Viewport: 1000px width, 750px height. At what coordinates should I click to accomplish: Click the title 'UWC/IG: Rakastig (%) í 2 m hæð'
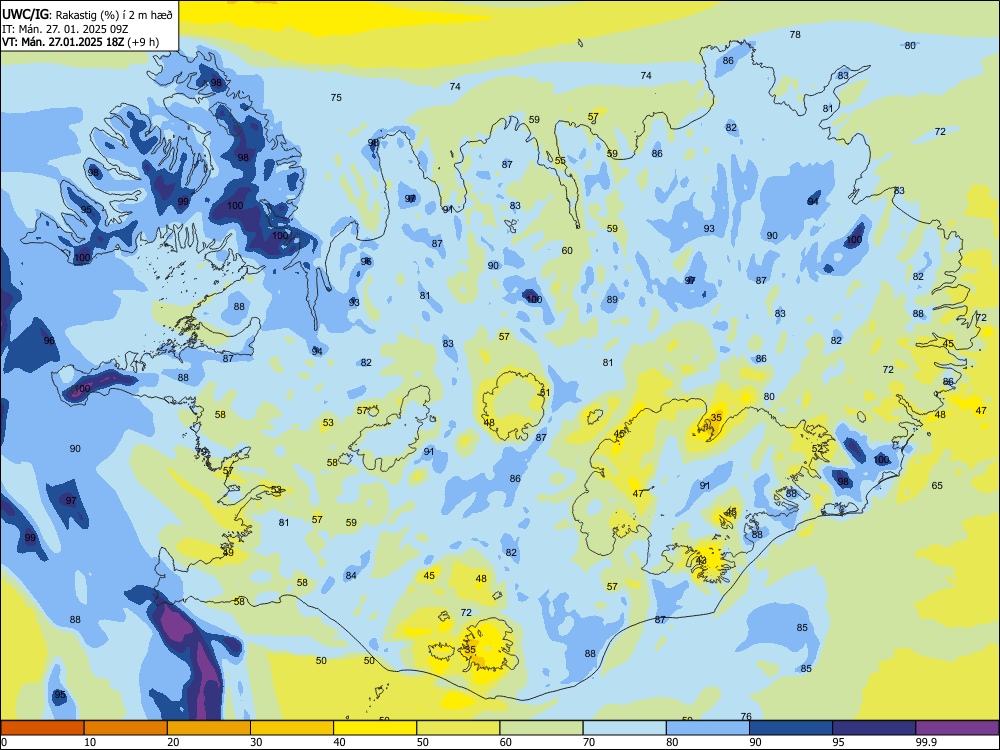click(x=87, y=13)
